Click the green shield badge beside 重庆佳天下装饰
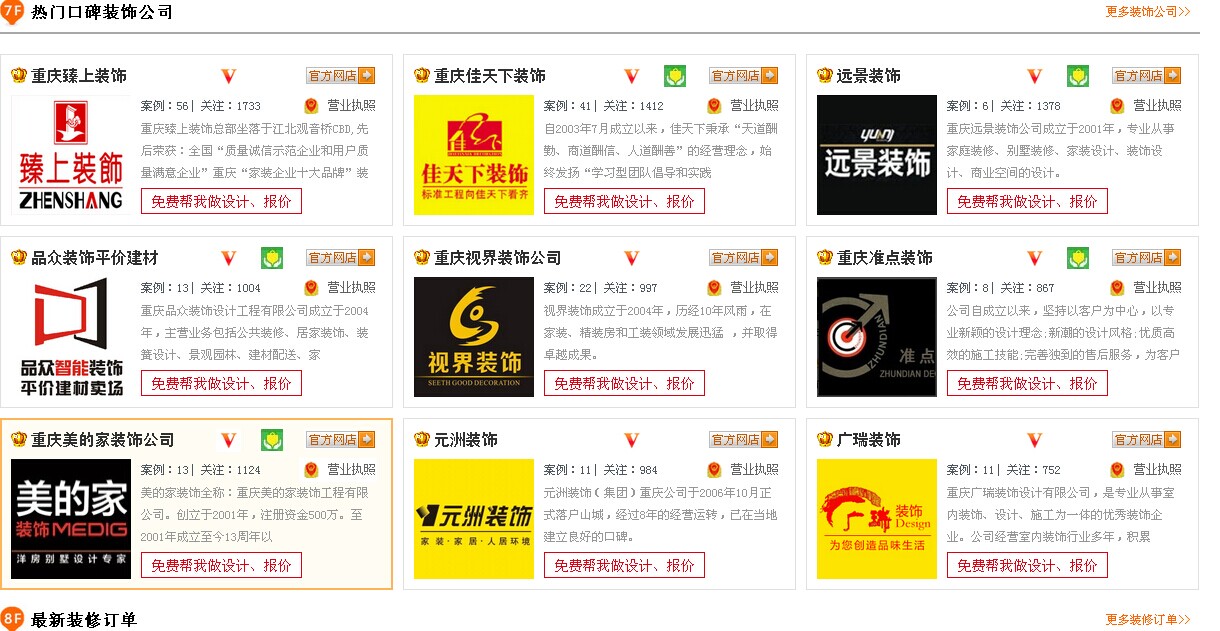Screen dimensions: 1220x631 click(675, 76)
